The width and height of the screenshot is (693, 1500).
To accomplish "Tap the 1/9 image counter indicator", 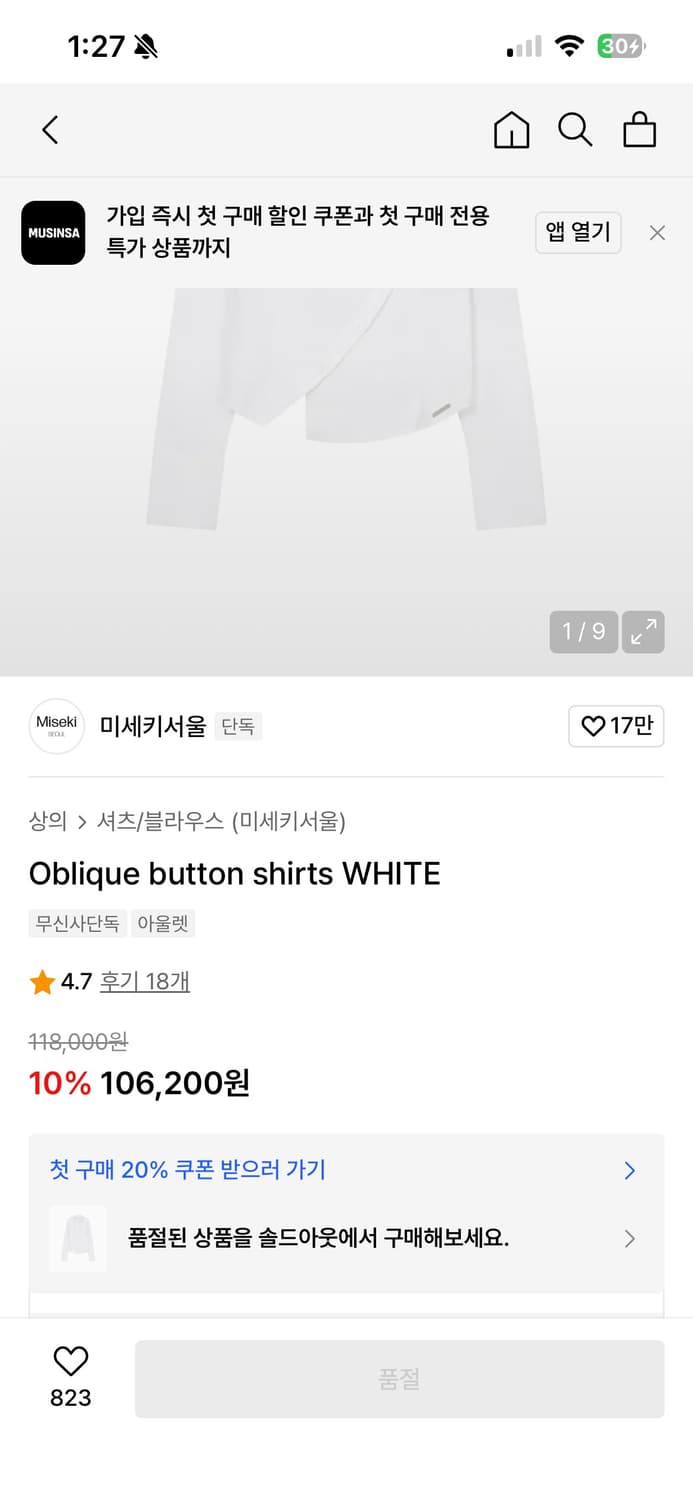I will (x=582, y=632).
